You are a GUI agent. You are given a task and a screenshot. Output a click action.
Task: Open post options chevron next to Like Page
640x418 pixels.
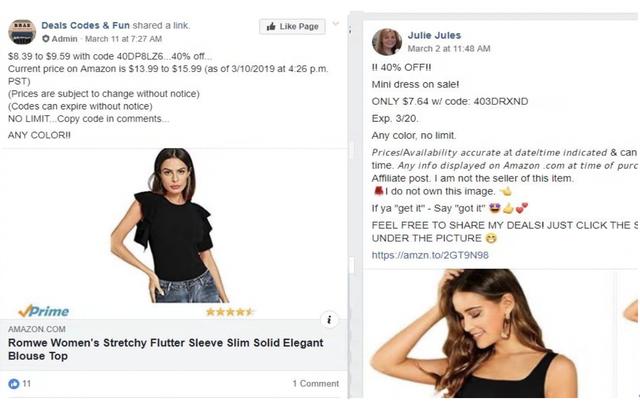336,24
